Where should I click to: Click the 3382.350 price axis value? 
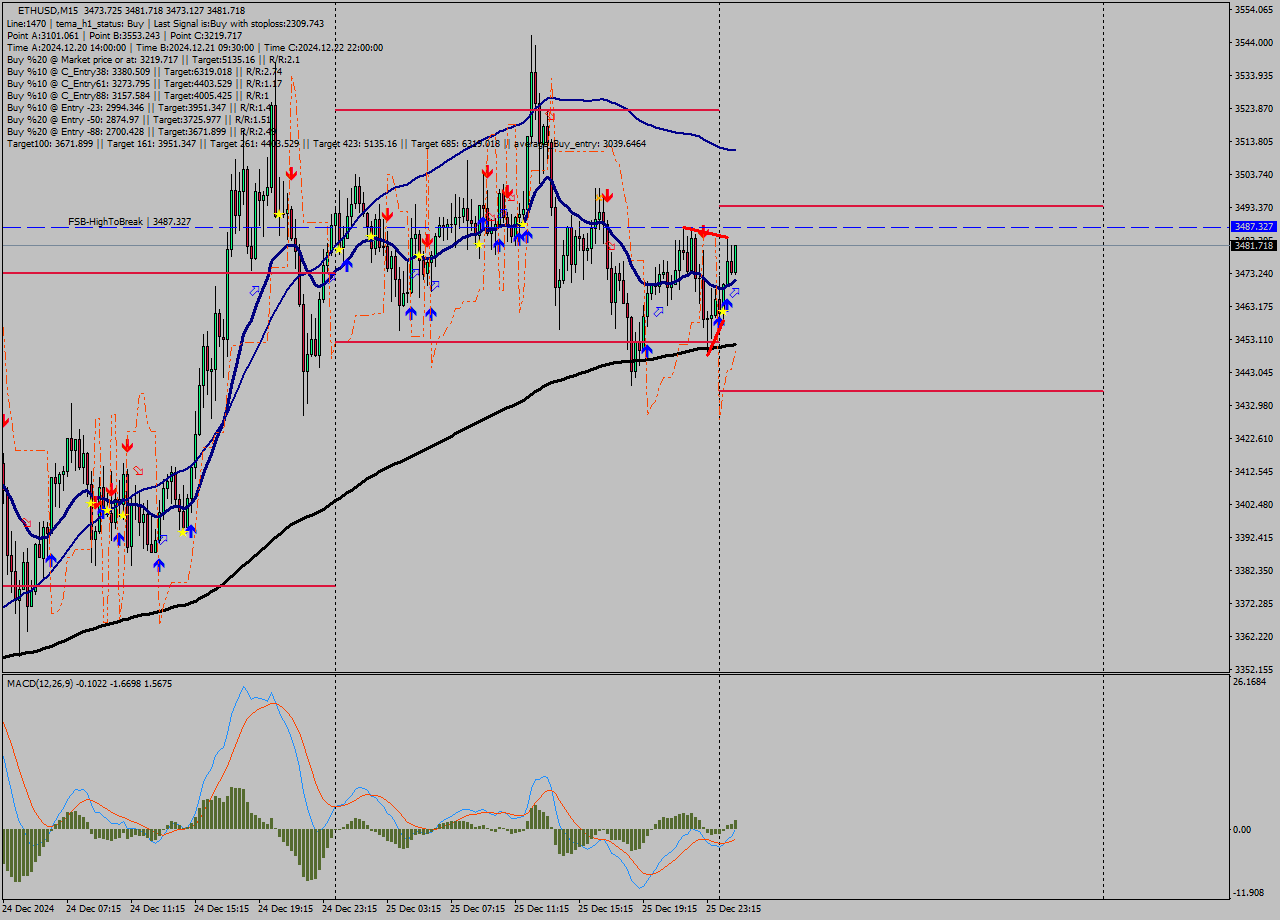[1254, 570]
